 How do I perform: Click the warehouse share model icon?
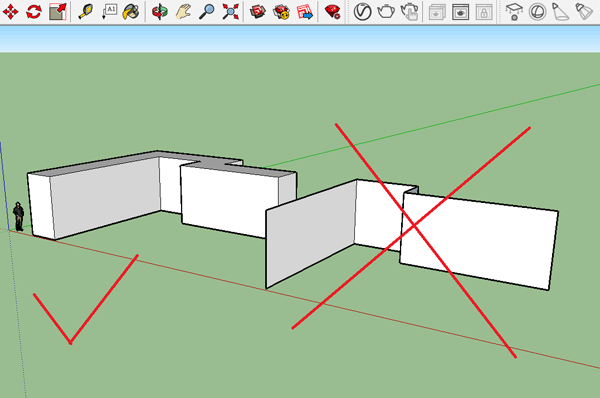tap(281, 12)
